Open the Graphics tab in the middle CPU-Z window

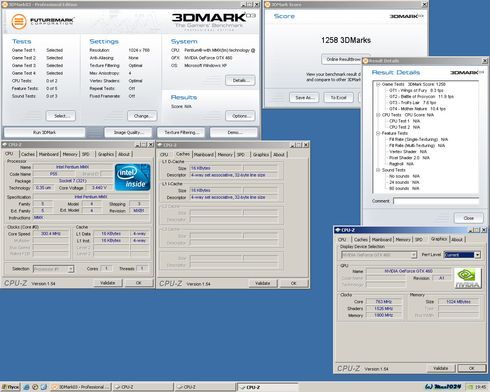[261, 154]
